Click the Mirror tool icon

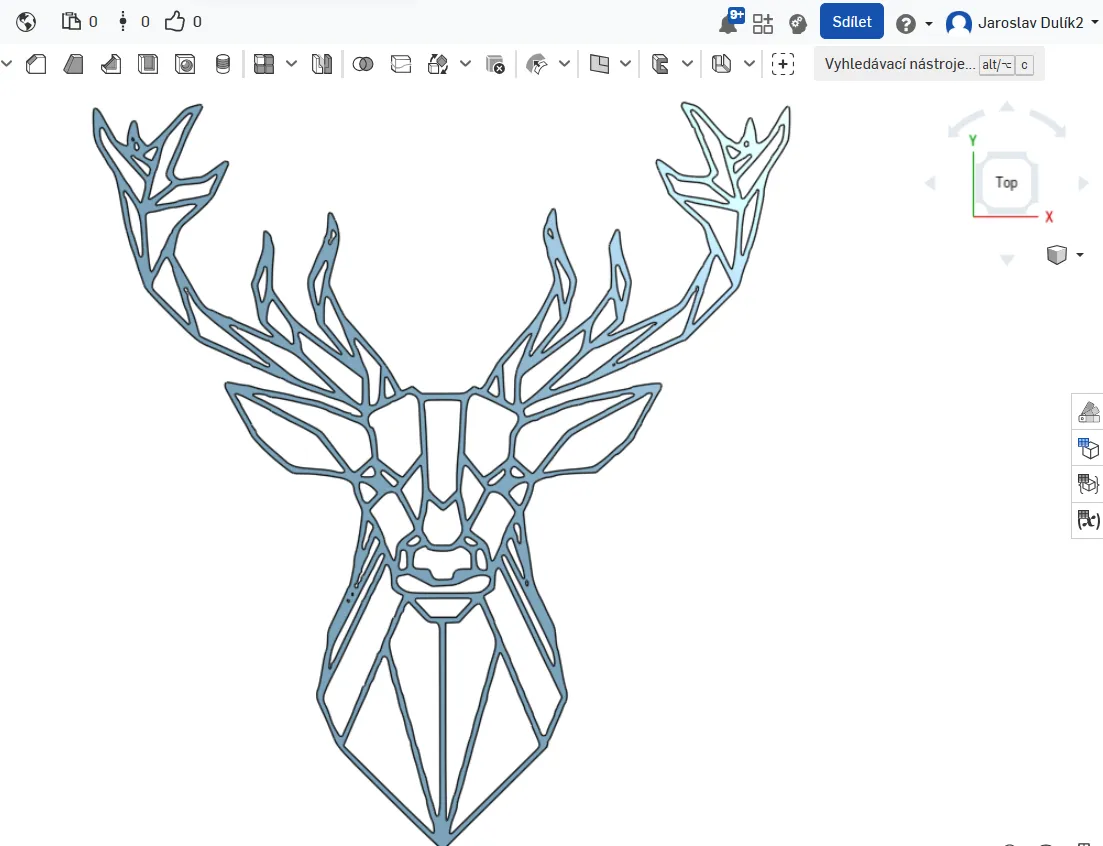tap(321, 65)
